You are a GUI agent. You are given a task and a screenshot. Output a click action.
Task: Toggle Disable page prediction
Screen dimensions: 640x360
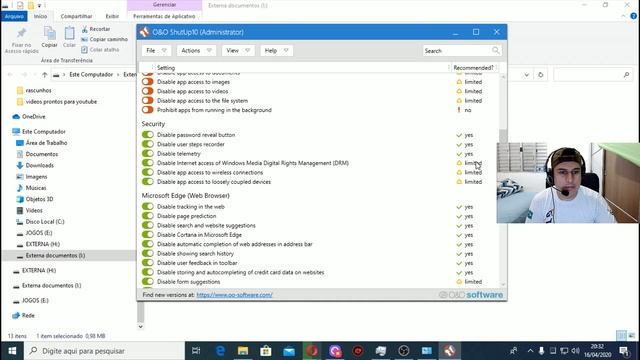[148, 216]
